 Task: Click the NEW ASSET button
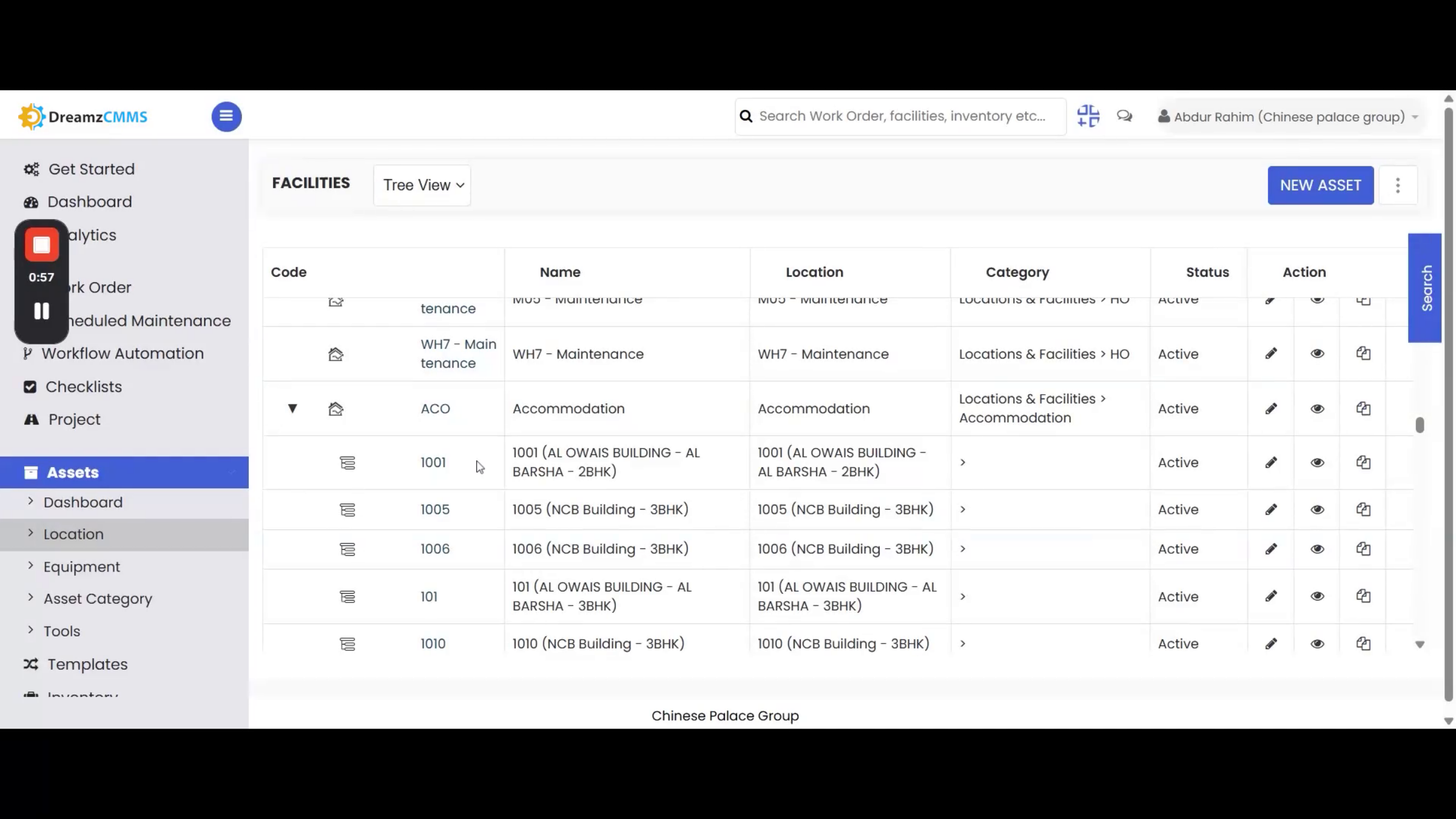click(1321, 185)
